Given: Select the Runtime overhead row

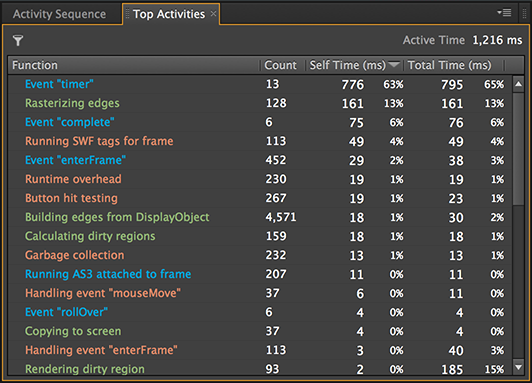Looking at the screenshot, I should (x=260, y=179).
